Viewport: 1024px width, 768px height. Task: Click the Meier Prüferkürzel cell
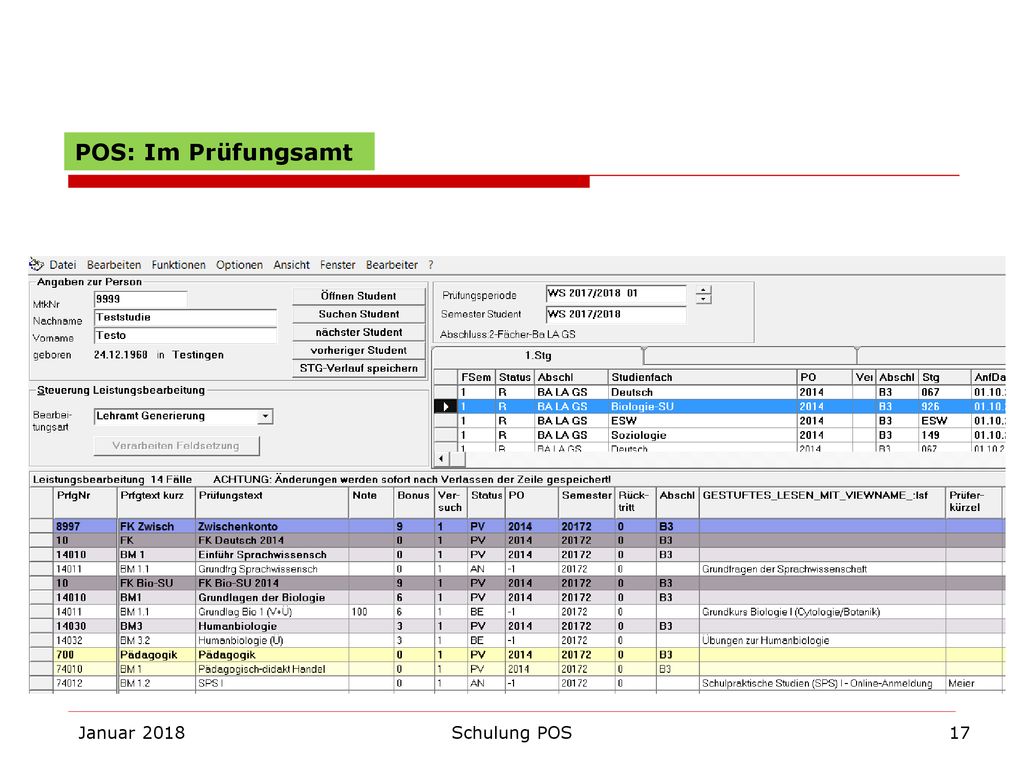point(973,684)
